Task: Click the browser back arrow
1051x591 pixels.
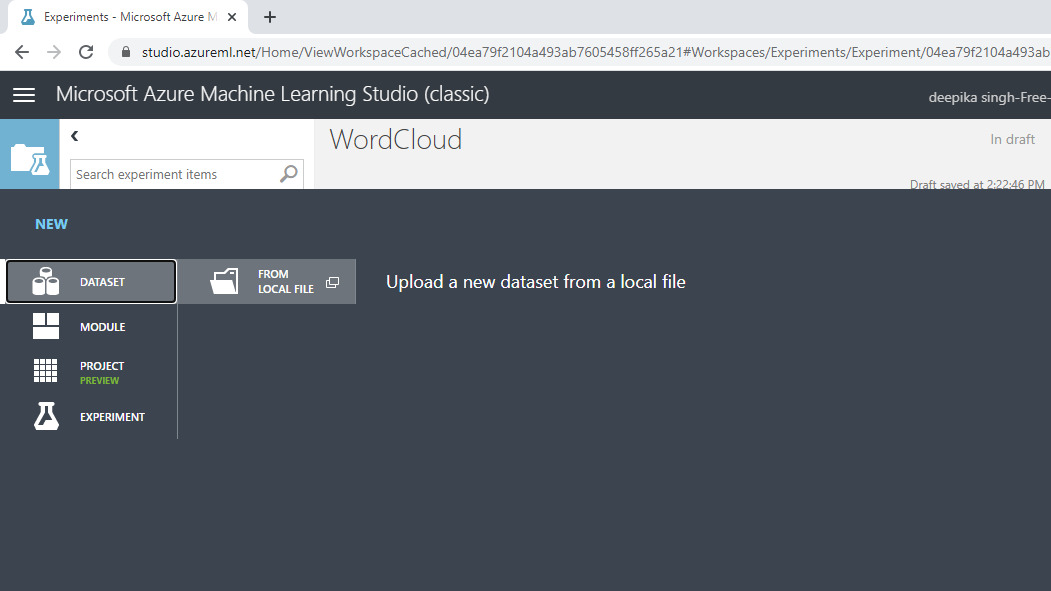Action: [22, 52]
